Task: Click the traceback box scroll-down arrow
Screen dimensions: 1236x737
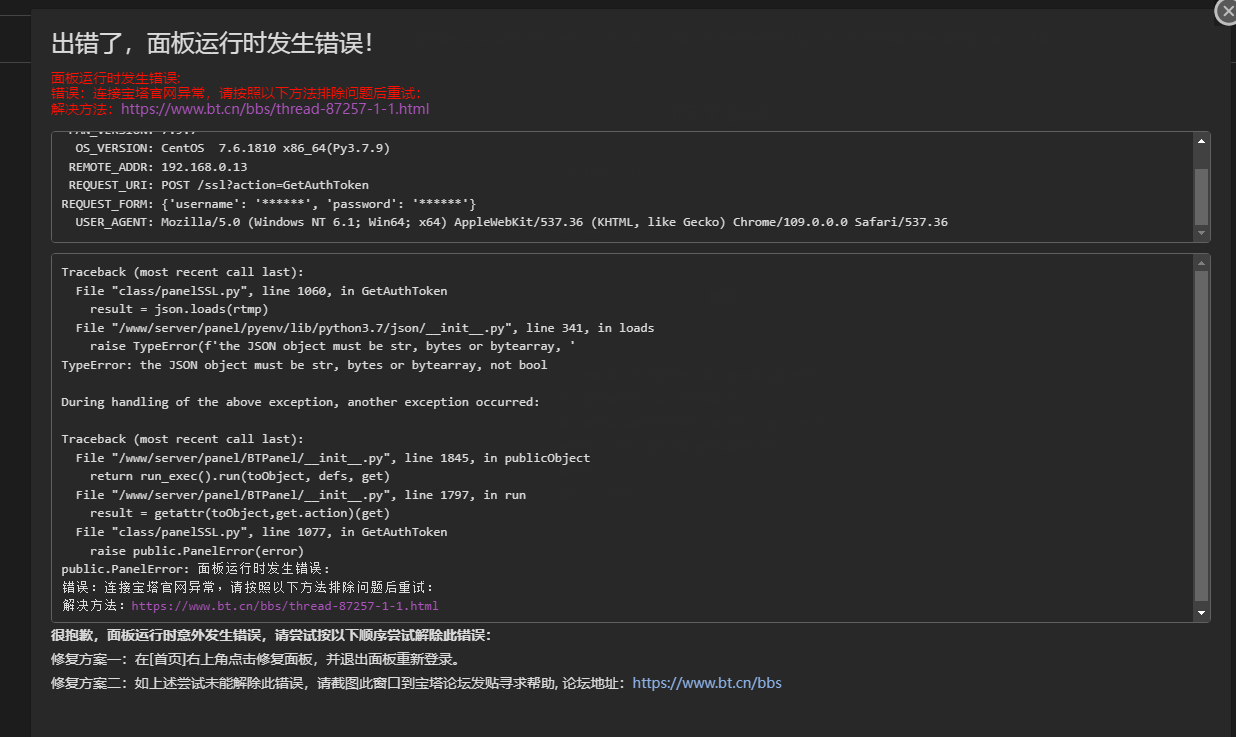Action: pyautogui.click(x=1201, y=612)
